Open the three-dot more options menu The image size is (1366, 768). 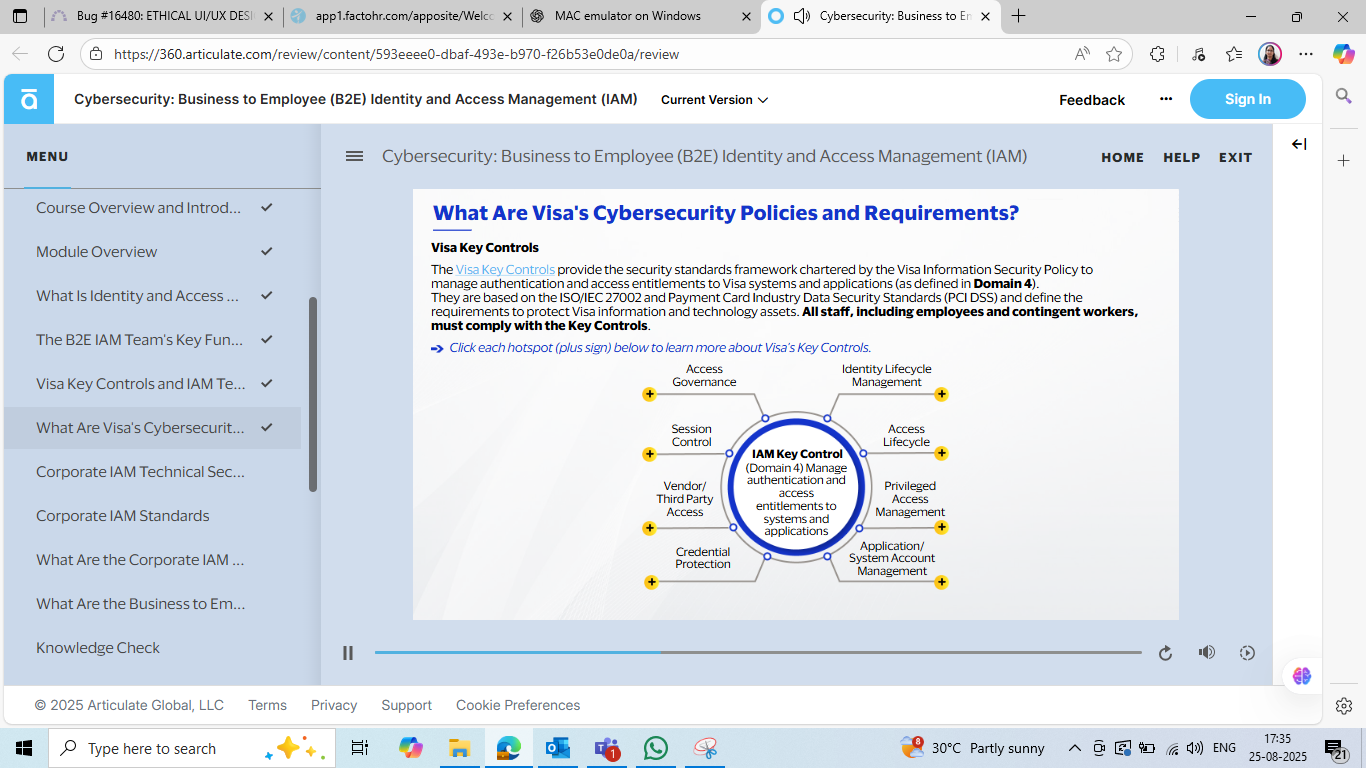(1166, 99)
